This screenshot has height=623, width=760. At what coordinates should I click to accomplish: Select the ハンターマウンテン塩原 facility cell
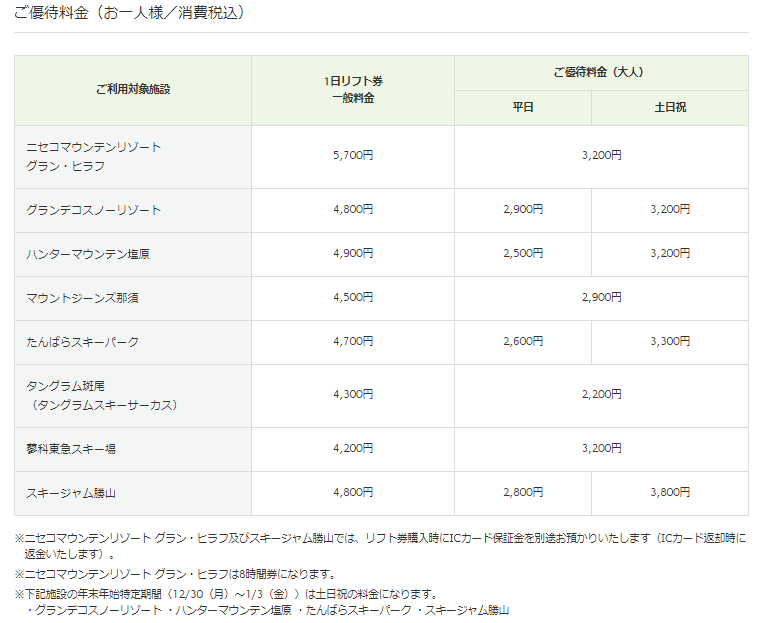click(133, 255)
